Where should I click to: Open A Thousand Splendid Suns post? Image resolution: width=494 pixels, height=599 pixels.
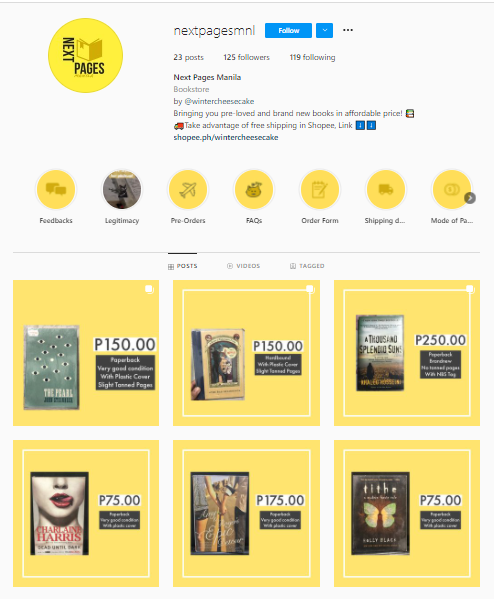(x=407, y=353)
